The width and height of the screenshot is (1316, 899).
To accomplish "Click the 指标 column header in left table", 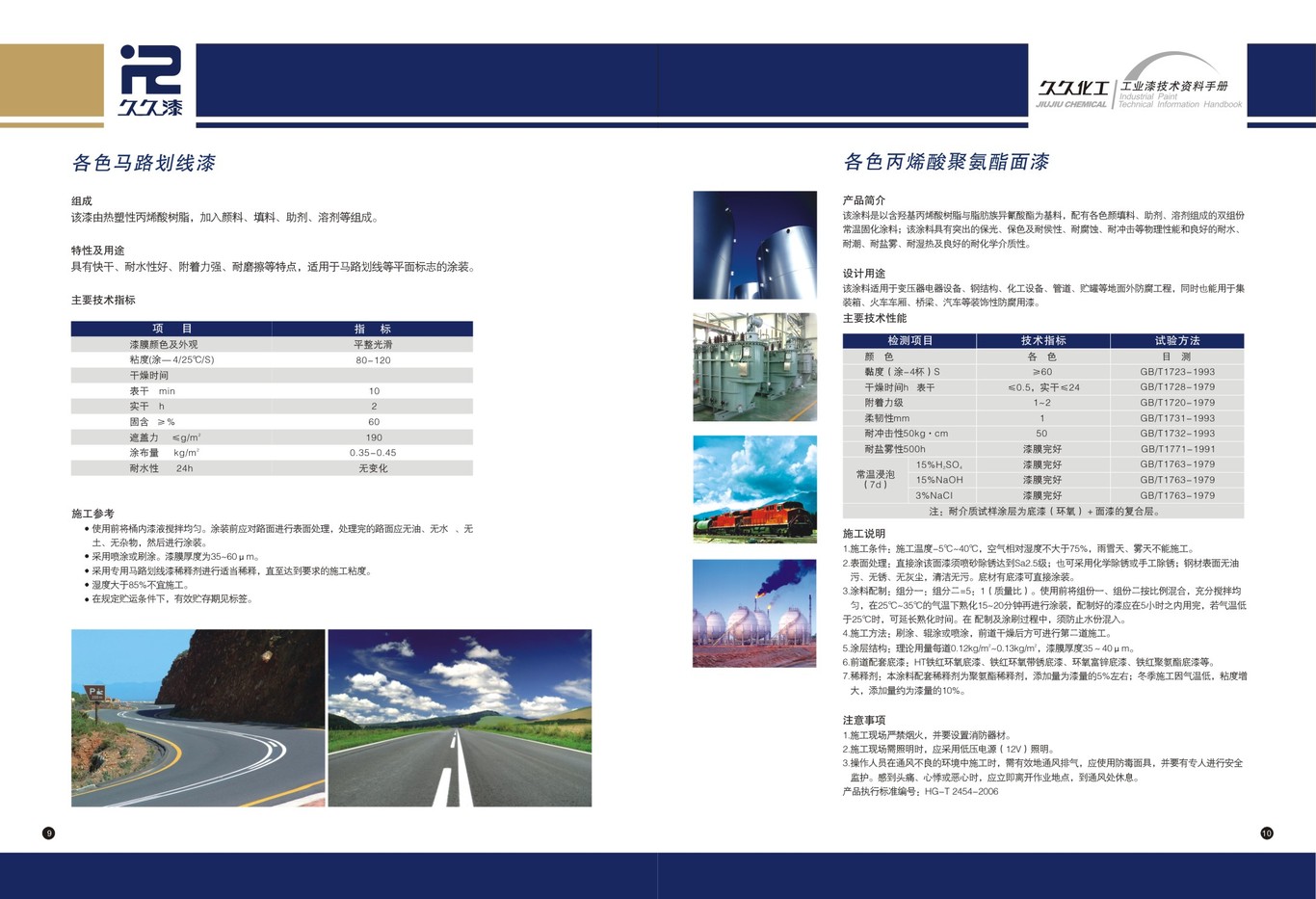I will [x=373, y=329].
